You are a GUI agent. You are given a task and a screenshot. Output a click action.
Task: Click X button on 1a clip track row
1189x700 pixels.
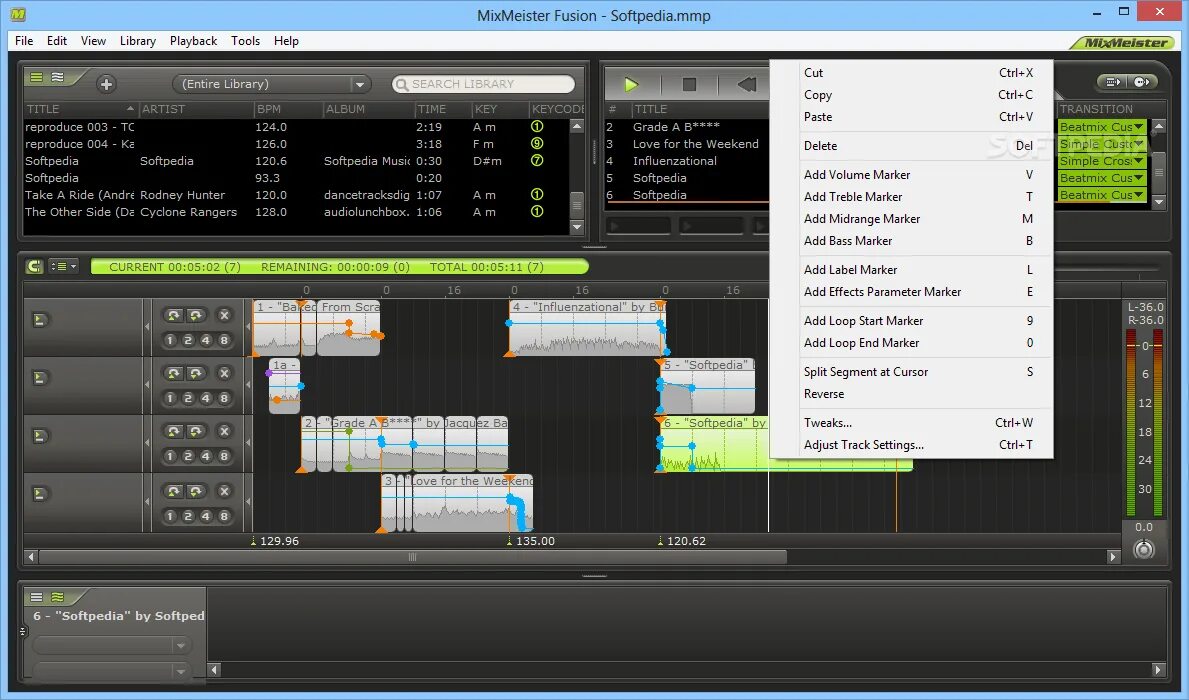click(x=224, y=373)
